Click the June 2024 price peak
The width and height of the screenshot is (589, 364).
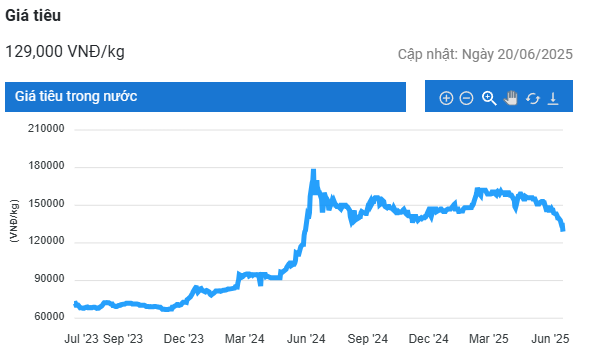[x=313, y=172]
